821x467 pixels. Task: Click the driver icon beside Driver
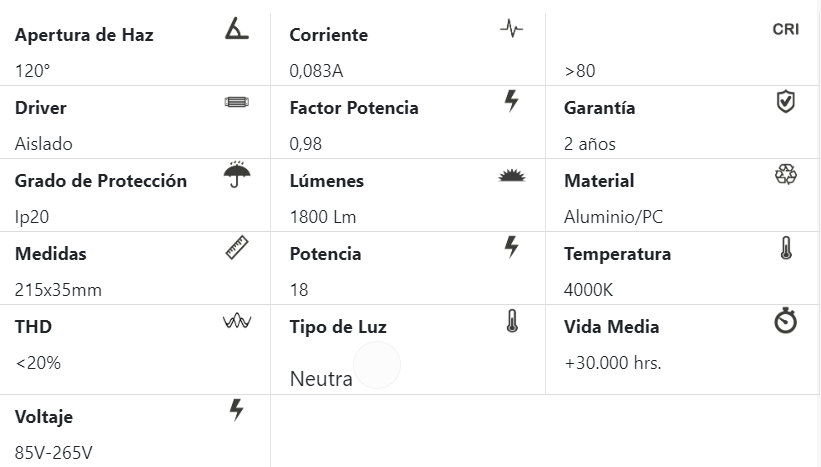click(x=236, y=102)
